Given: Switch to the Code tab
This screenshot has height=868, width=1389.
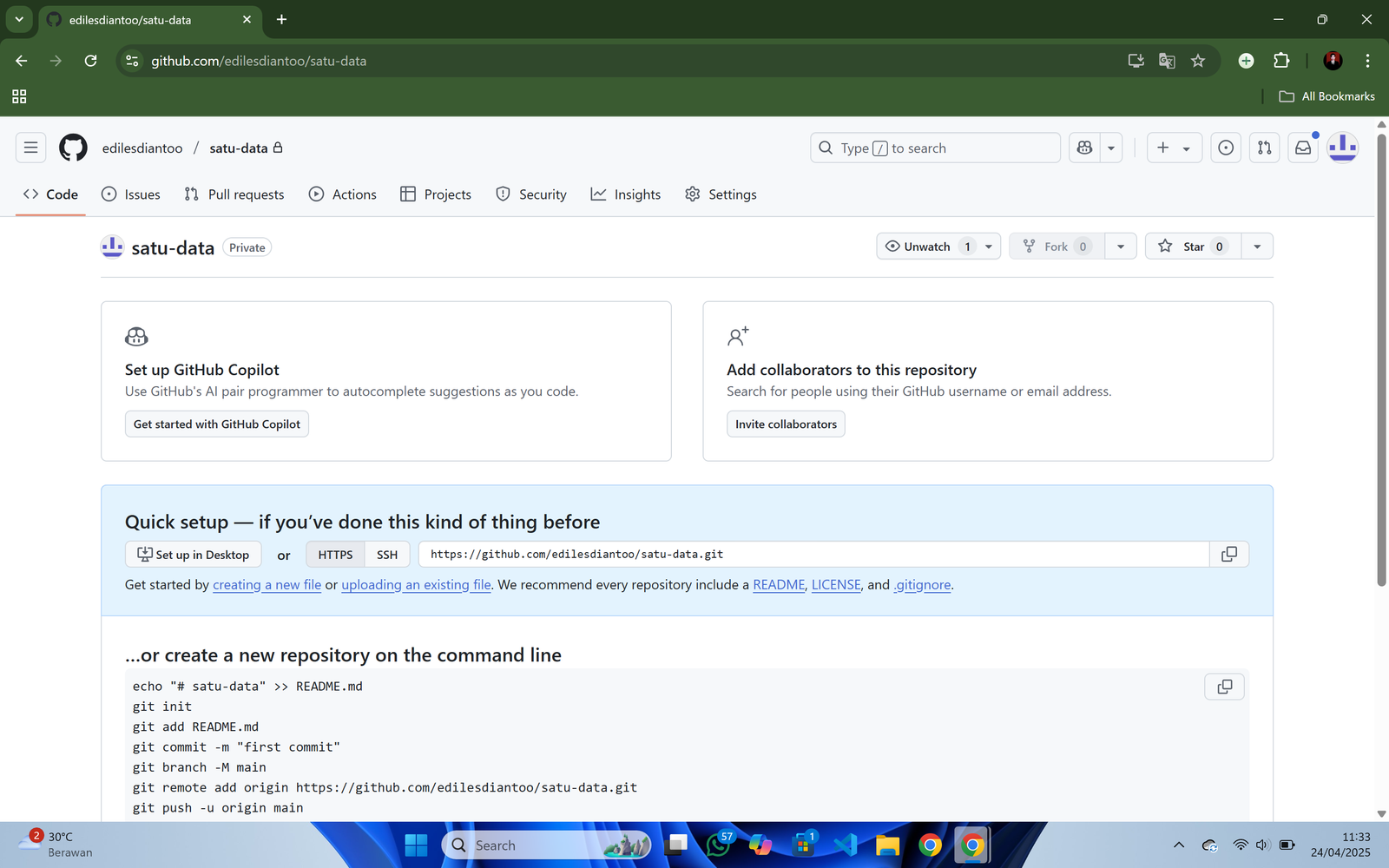Looking at the screenshot, I should [50, 194].
